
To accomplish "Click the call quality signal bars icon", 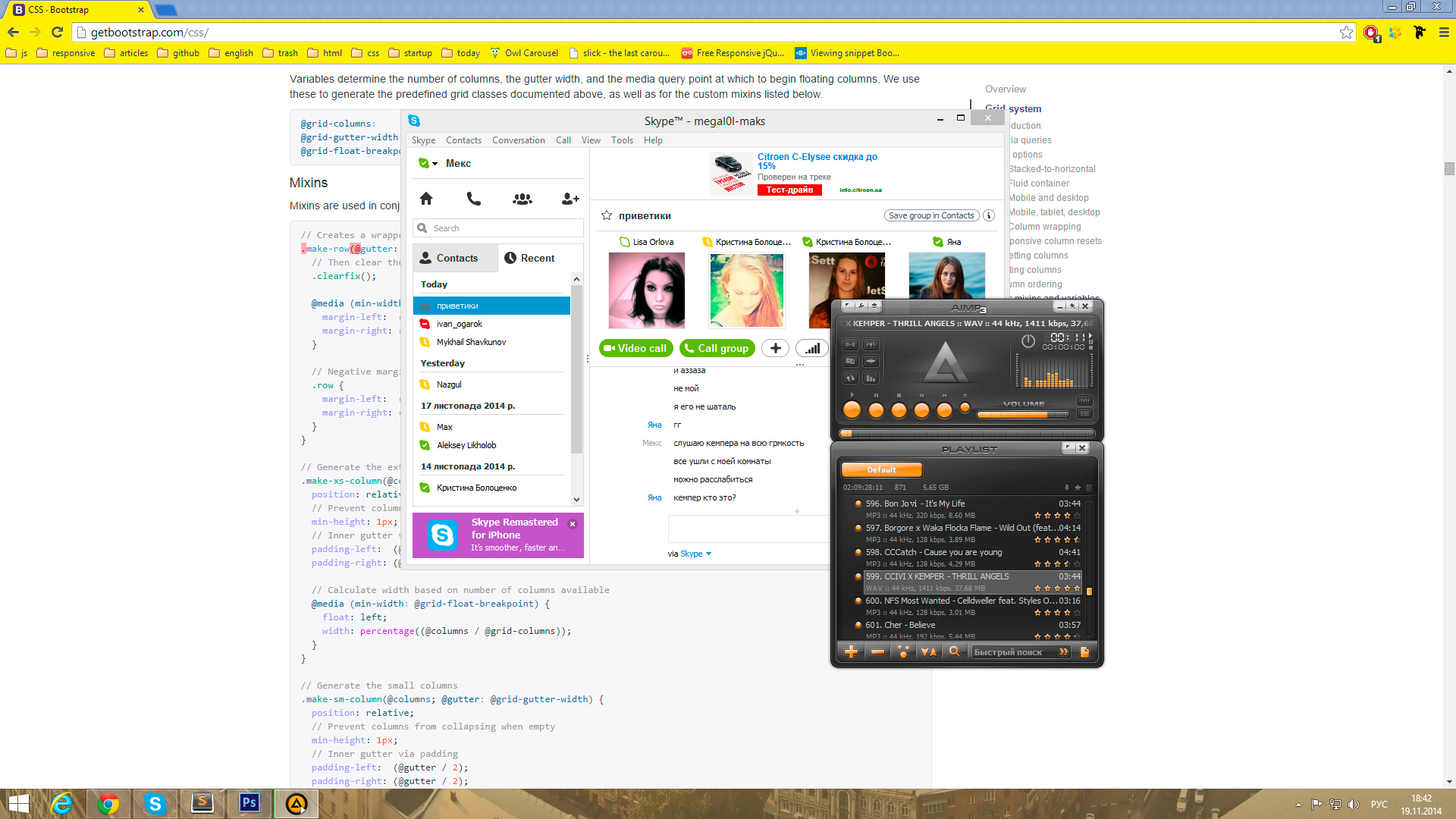I will point(812,348).
